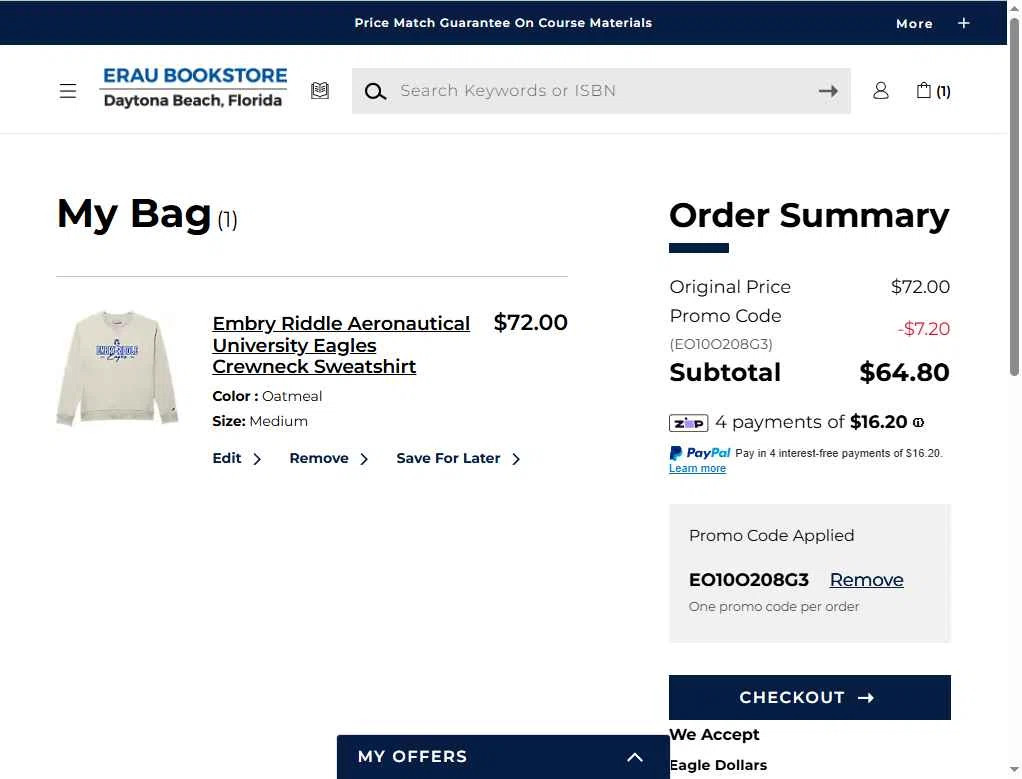The height and width of the screenshot is (779, 1022).
Task: Click the sweatshirt product thumbnail
Action: point(117,368)
